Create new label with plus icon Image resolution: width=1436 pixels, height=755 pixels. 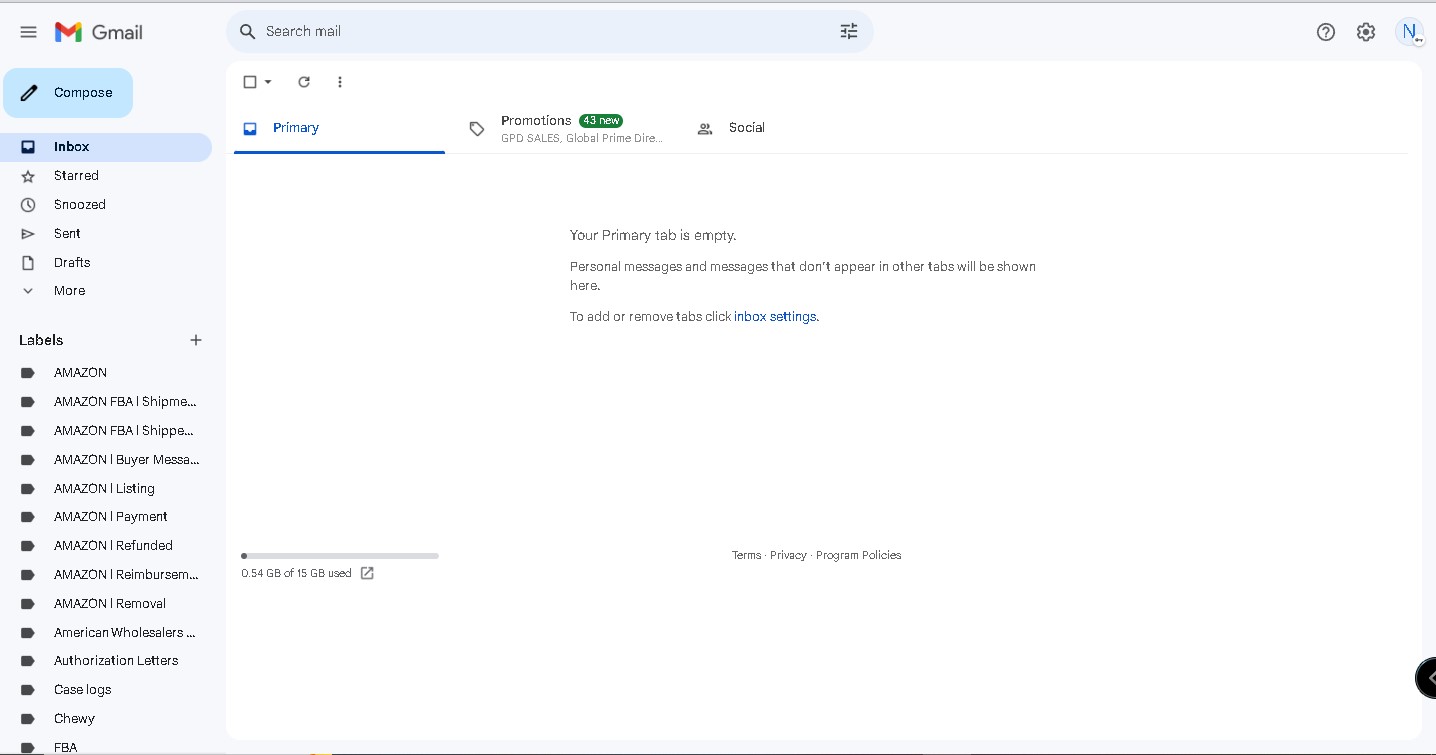pyautogui.click(x=196, y=340)
